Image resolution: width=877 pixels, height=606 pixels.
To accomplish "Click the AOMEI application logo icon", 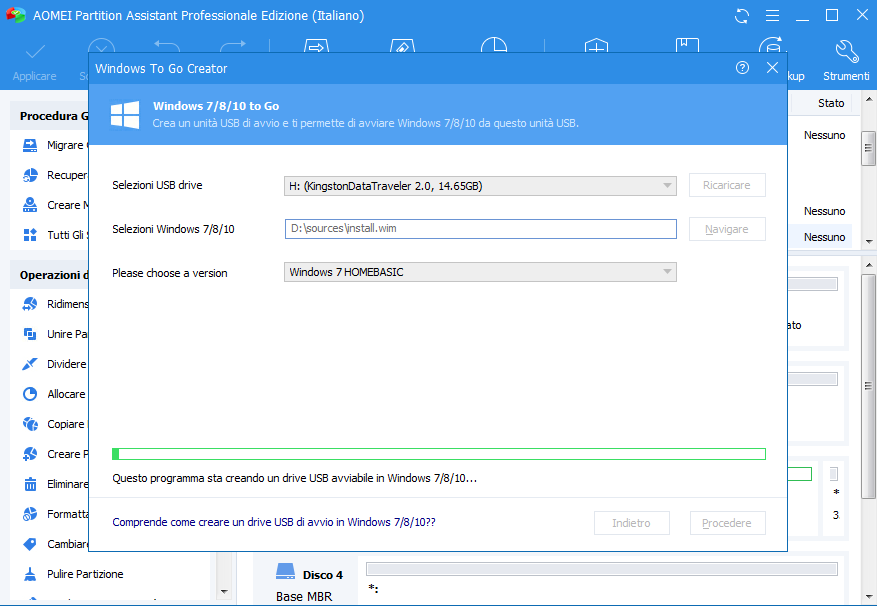I will [16, 15].
